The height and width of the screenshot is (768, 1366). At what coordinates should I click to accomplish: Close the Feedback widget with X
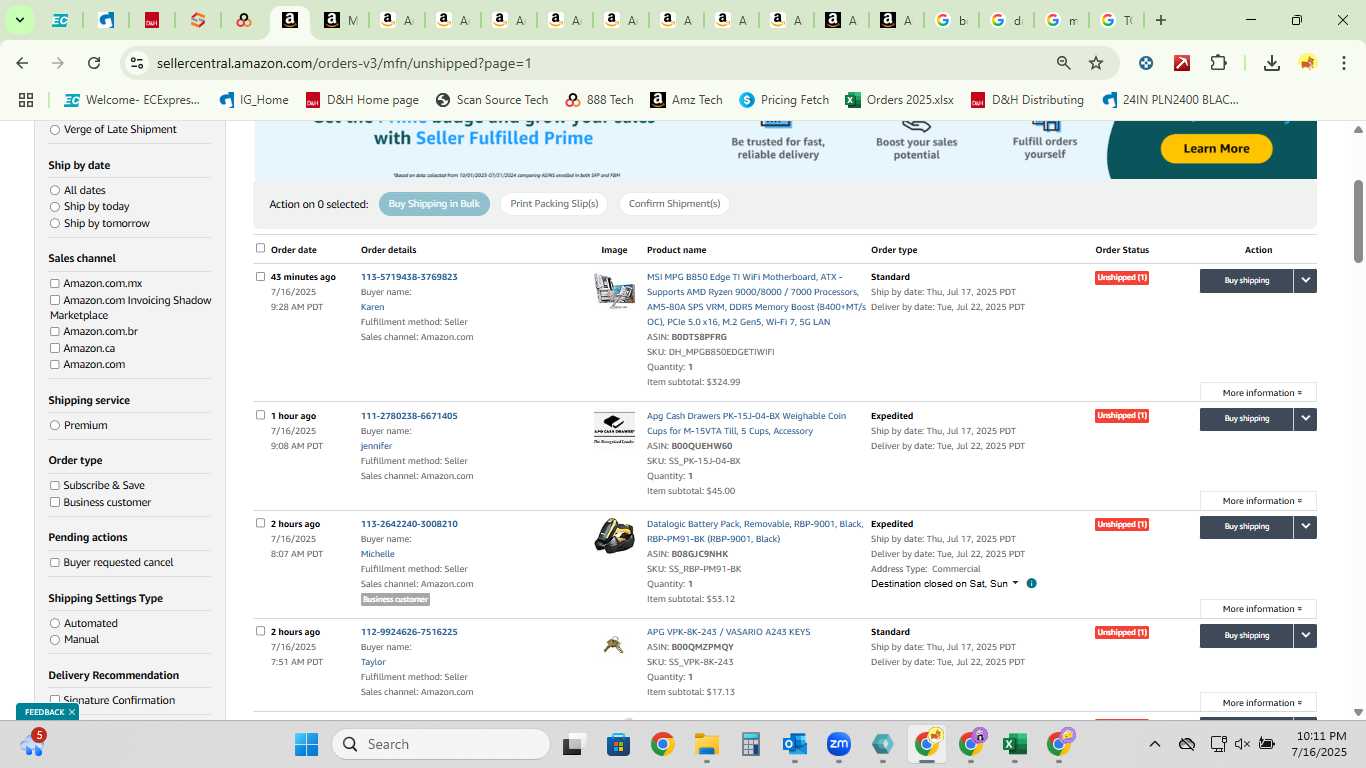pyautogui.click(x=72, y=712)
